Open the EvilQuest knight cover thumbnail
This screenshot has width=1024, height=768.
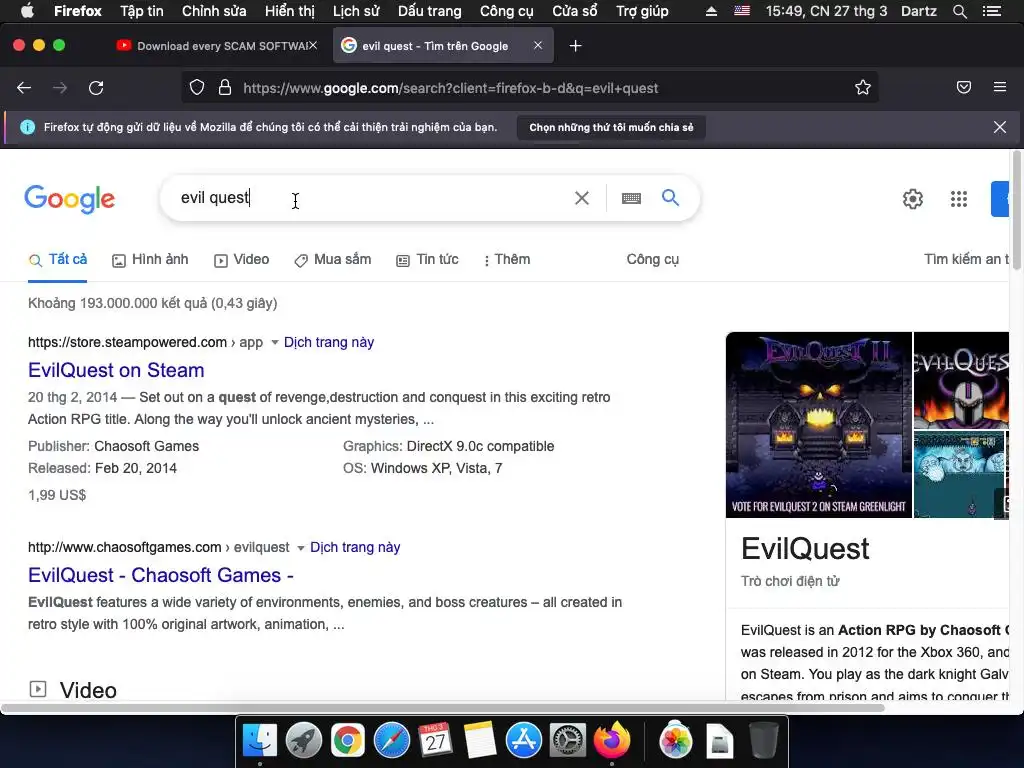point(961,380)
